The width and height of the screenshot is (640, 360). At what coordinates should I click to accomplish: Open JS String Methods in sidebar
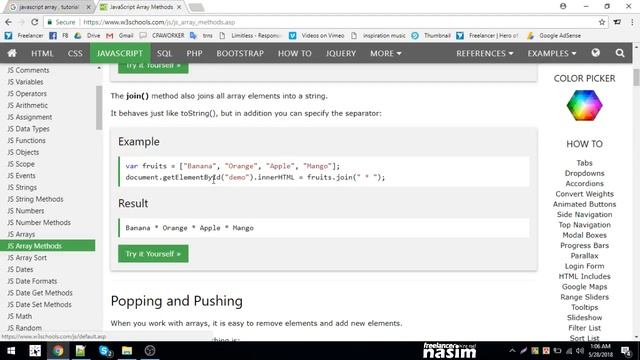click(x=36, y=199)
